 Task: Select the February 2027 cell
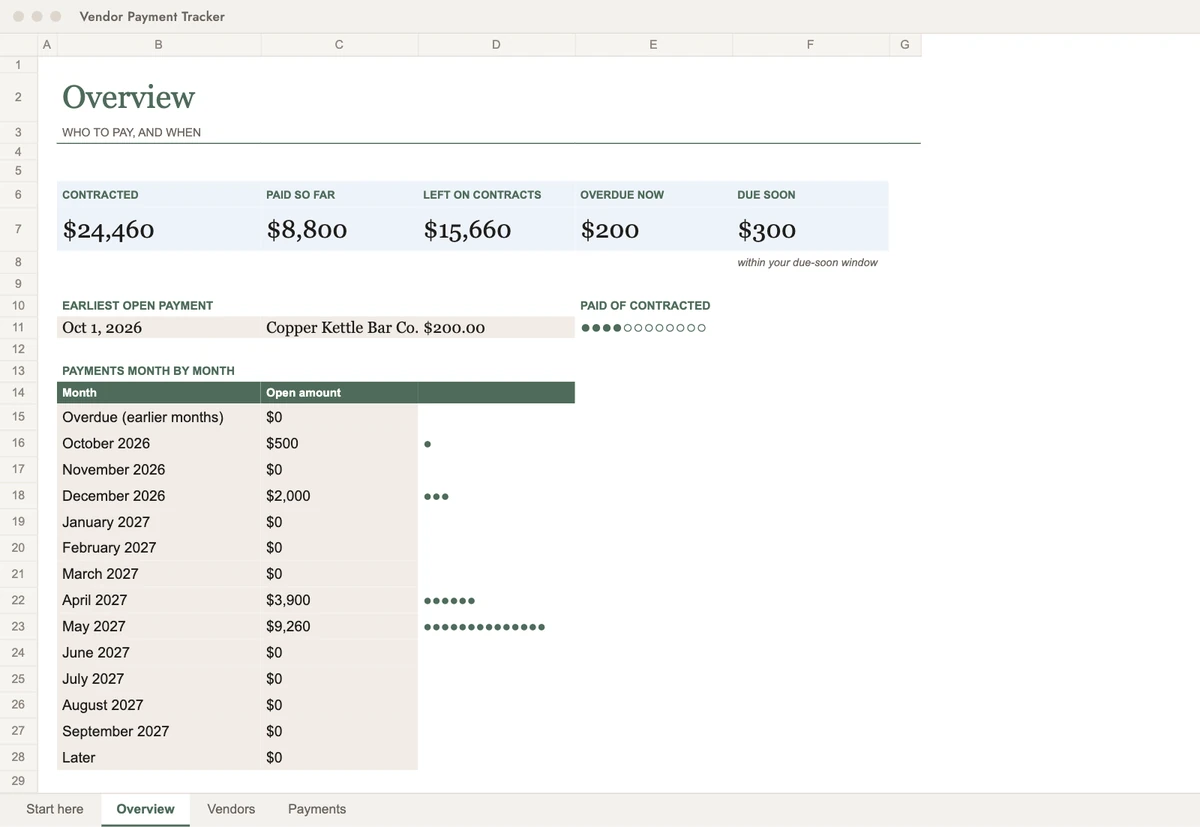point(109,547)
